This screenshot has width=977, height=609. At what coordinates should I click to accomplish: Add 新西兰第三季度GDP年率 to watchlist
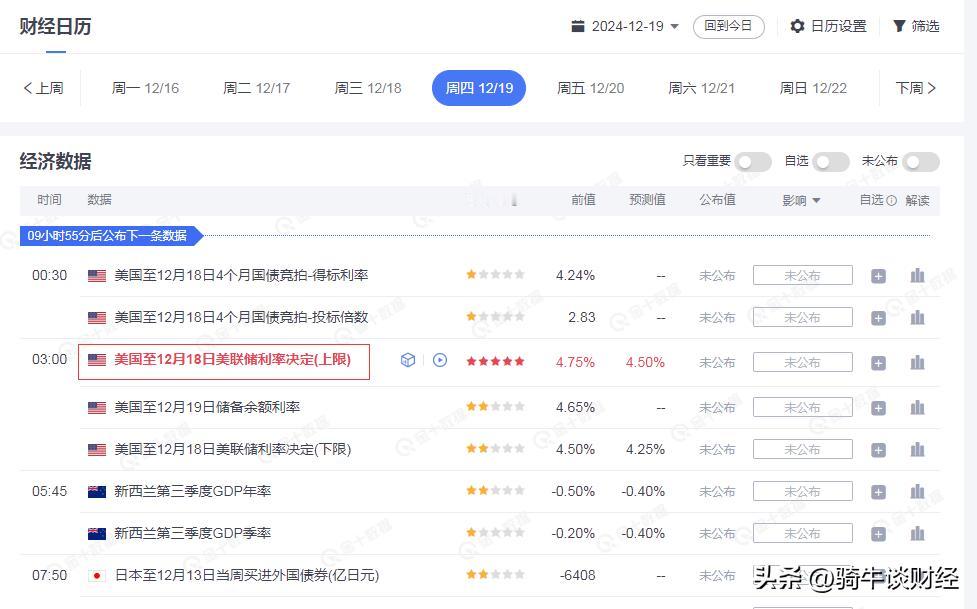pos(878,492)
